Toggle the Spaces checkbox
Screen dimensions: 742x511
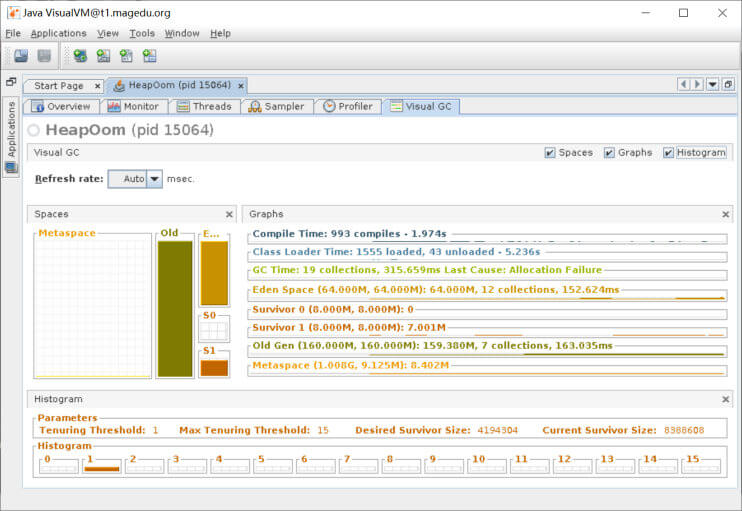click(x=549, y=152)
